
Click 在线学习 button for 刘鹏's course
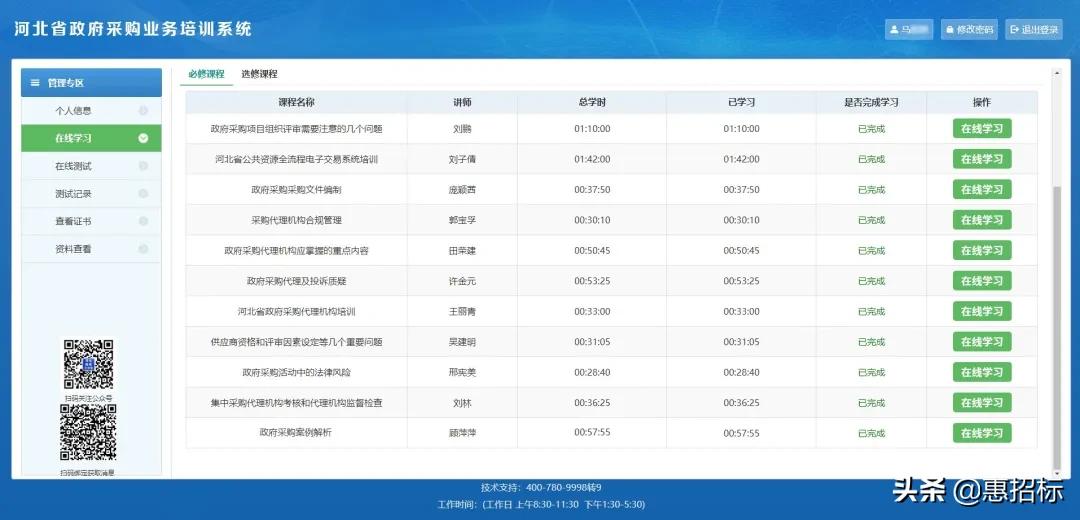[982, 129]
